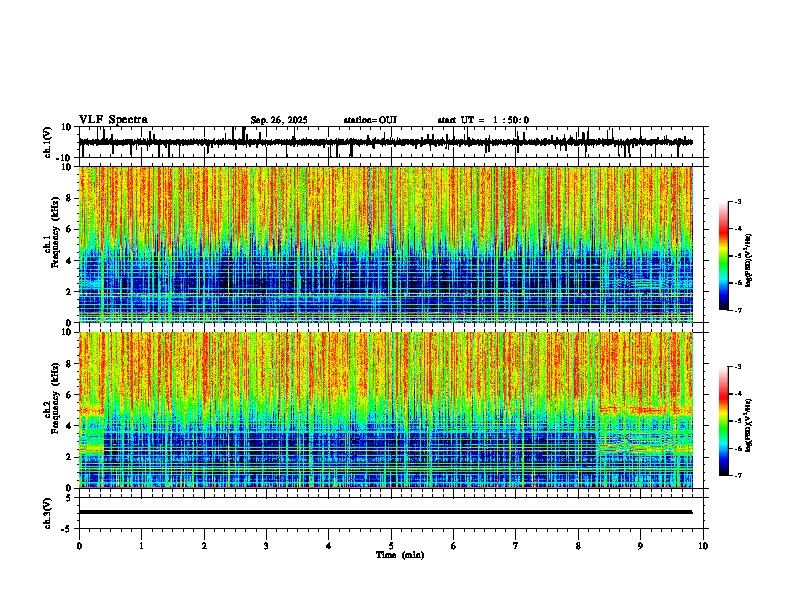Click the "8" kHz tick on ch.2 frequency axis
The width and height of the screenshot is (792, 612).
coord(70,364)
